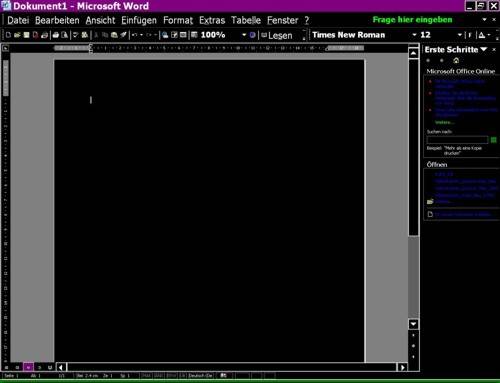Screen dimensions: 500x383
Task: Click the Format Painter brush icon
Action: [123, 35]
